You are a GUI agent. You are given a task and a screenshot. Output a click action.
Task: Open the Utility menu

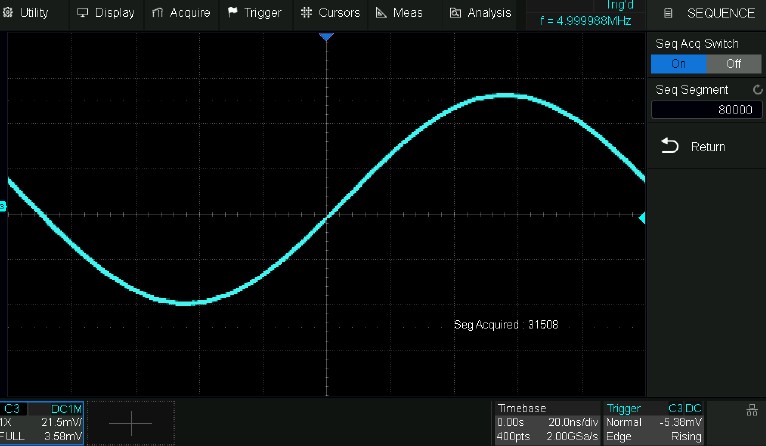tap(27, 13)
